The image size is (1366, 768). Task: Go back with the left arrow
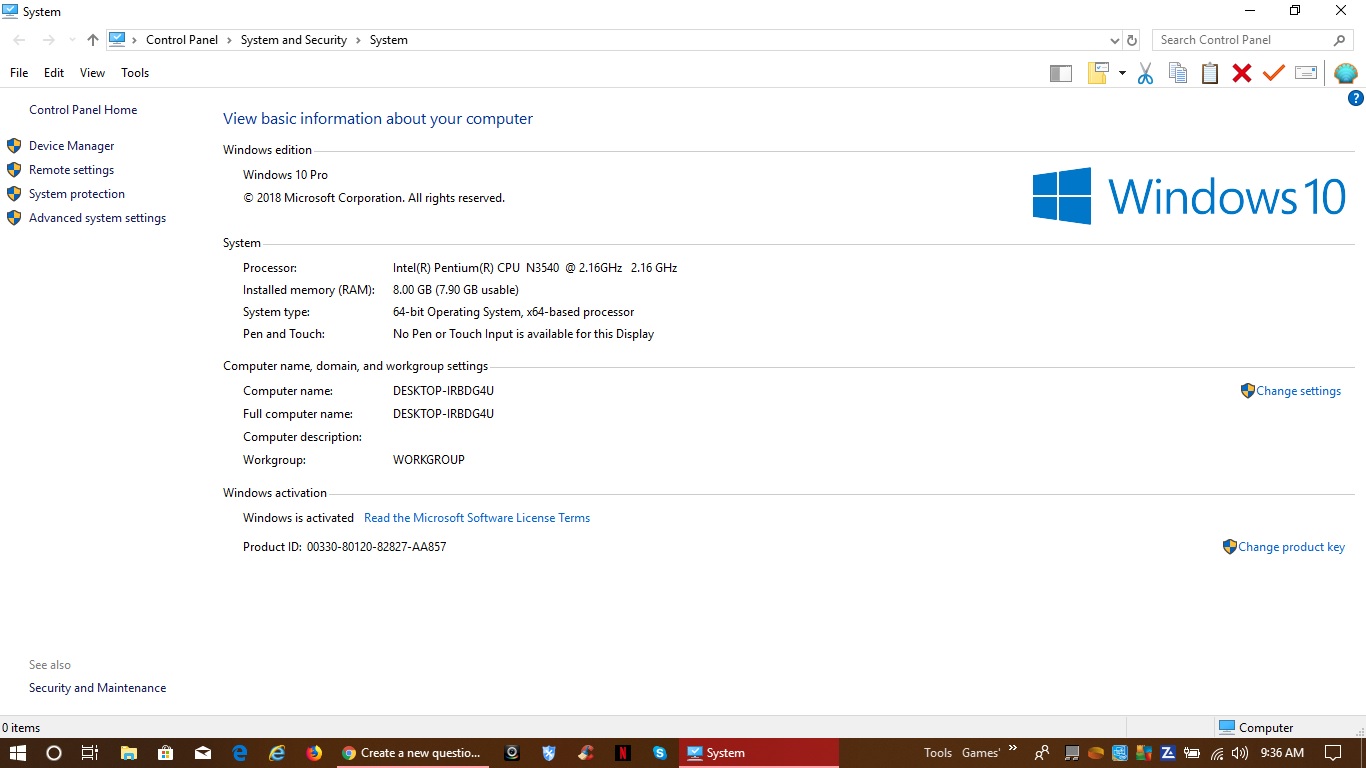19,40
